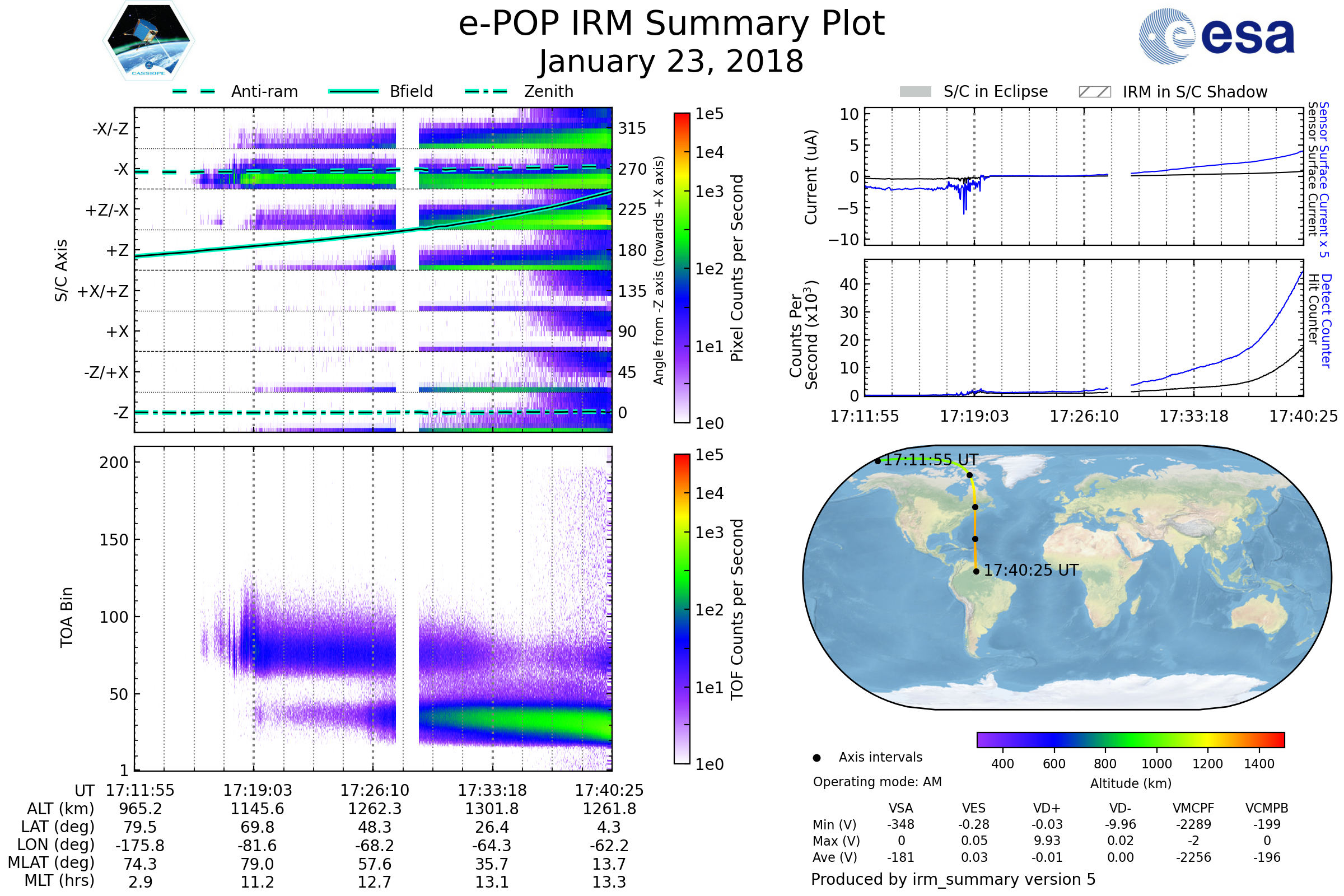The height and width of the screenshot is (896, 1344).
Task: Click the TOF Counts per Second color bar
Action: click(x=682, y=609)
